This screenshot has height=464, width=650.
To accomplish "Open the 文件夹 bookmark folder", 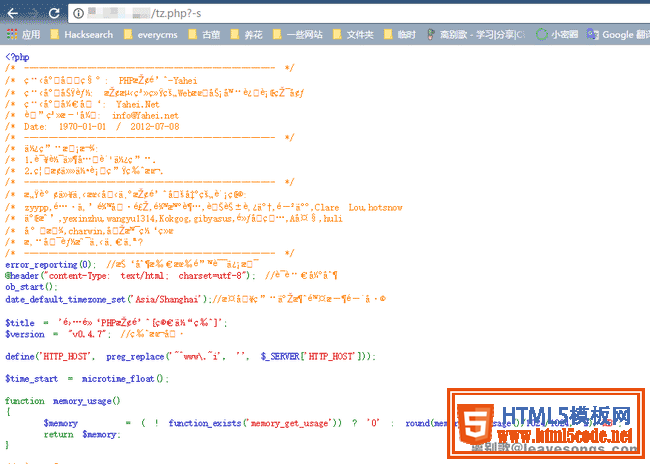I will pyautogui.click(x=354, y=34).
